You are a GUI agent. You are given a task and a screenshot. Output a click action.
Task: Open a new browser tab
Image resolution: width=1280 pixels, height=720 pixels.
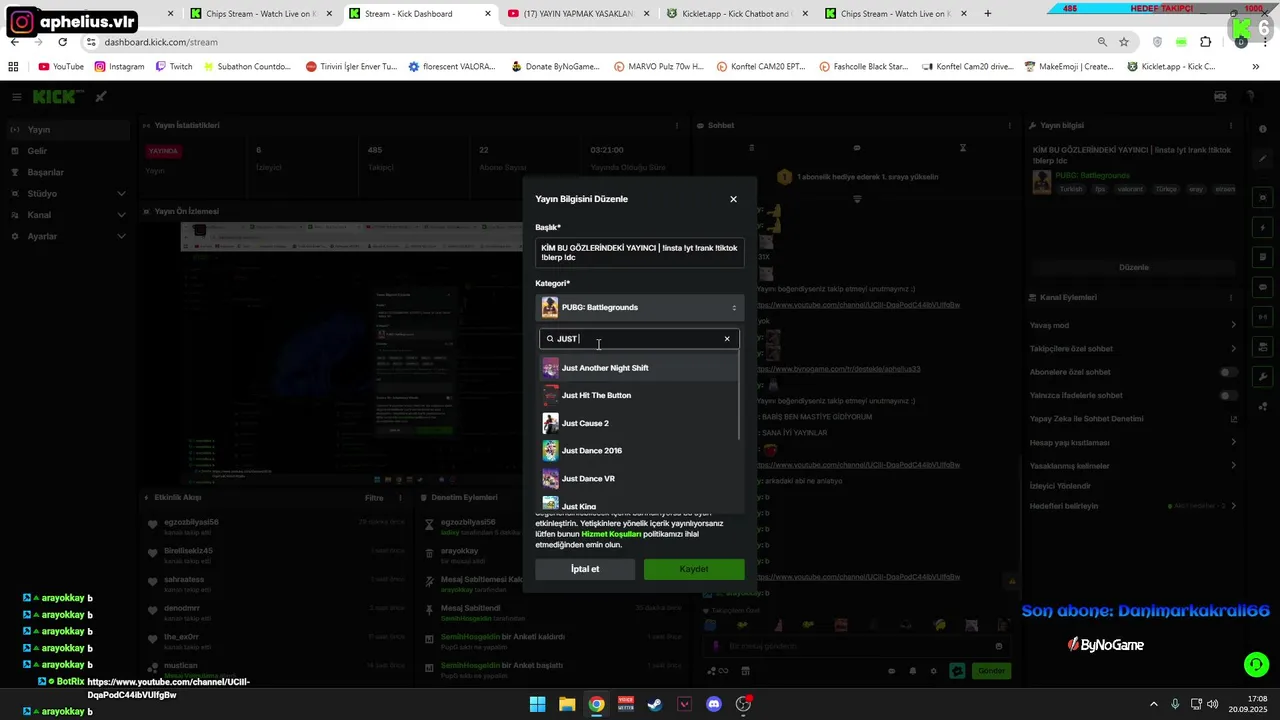point(988,14)
